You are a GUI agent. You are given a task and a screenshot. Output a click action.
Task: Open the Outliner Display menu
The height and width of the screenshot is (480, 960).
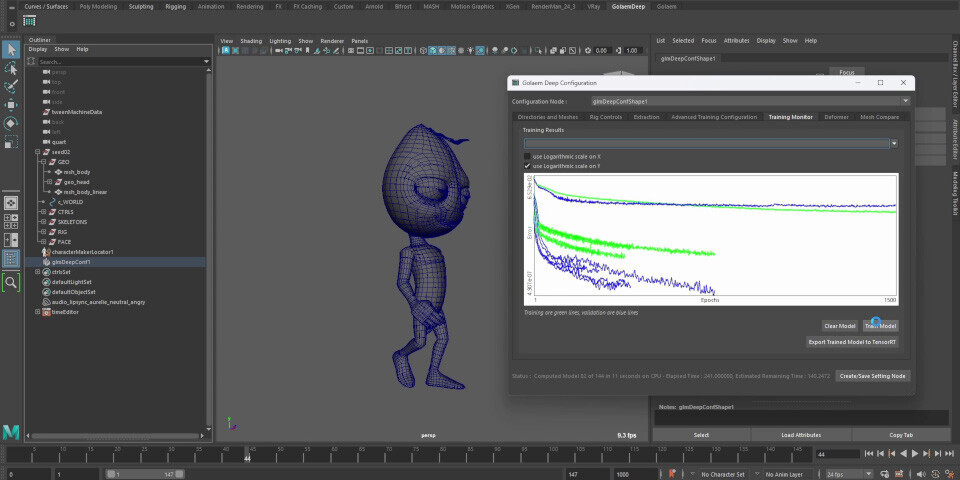[x=37, y=49]
